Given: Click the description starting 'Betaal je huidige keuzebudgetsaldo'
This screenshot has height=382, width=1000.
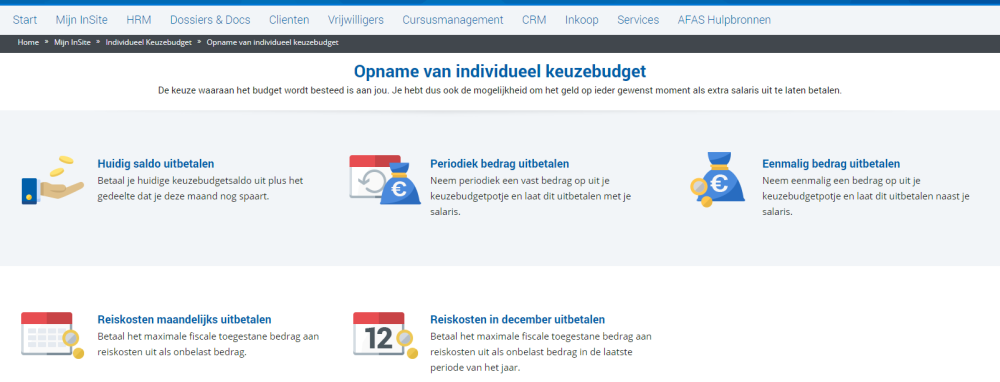Looking at the screenshot, I should pos(200,189).
